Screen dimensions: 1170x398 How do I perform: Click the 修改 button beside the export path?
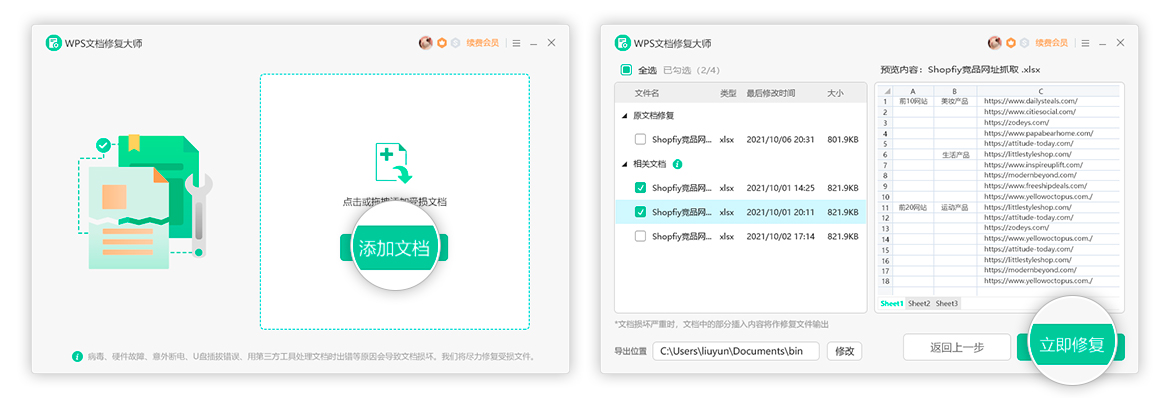click(x=845, y=351)
